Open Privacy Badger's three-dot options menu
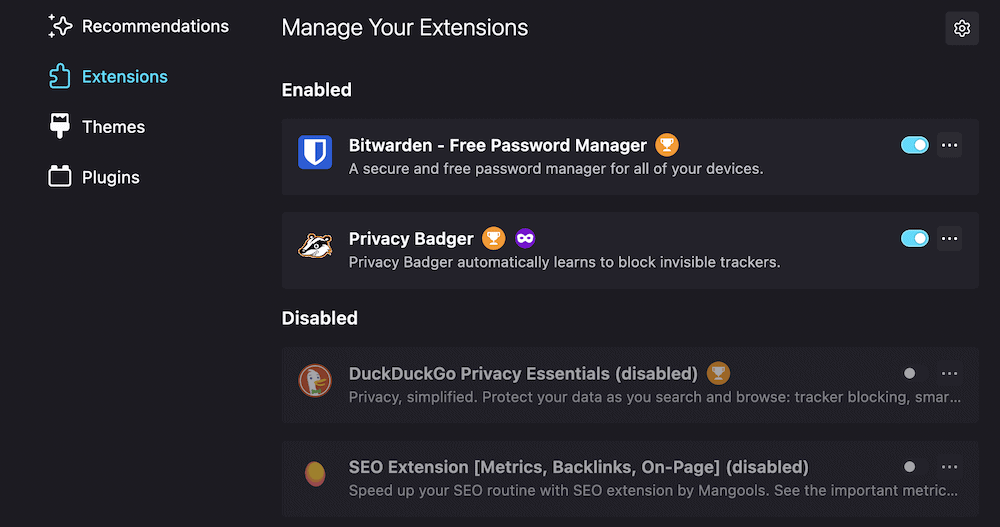The height and width of the screenshot is (527, 1000). [x=950, y=238]
